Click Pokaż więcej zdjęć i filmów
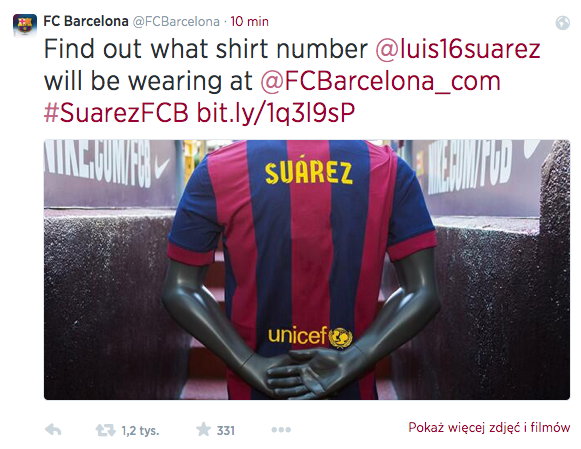The height and width of the screenshot is (449, 581). pyautogui.click(x=489, y=428)
